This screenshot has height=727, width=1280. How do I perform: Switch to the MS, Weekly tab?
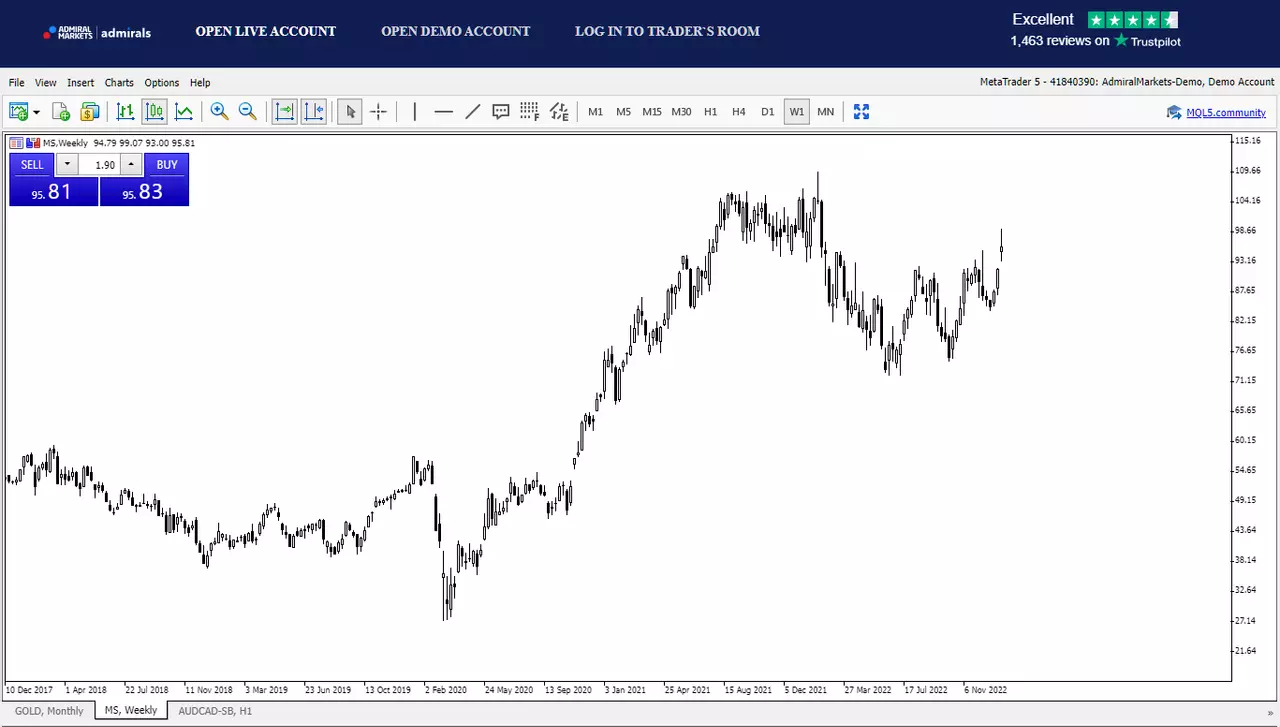click(x=131, y=710)
